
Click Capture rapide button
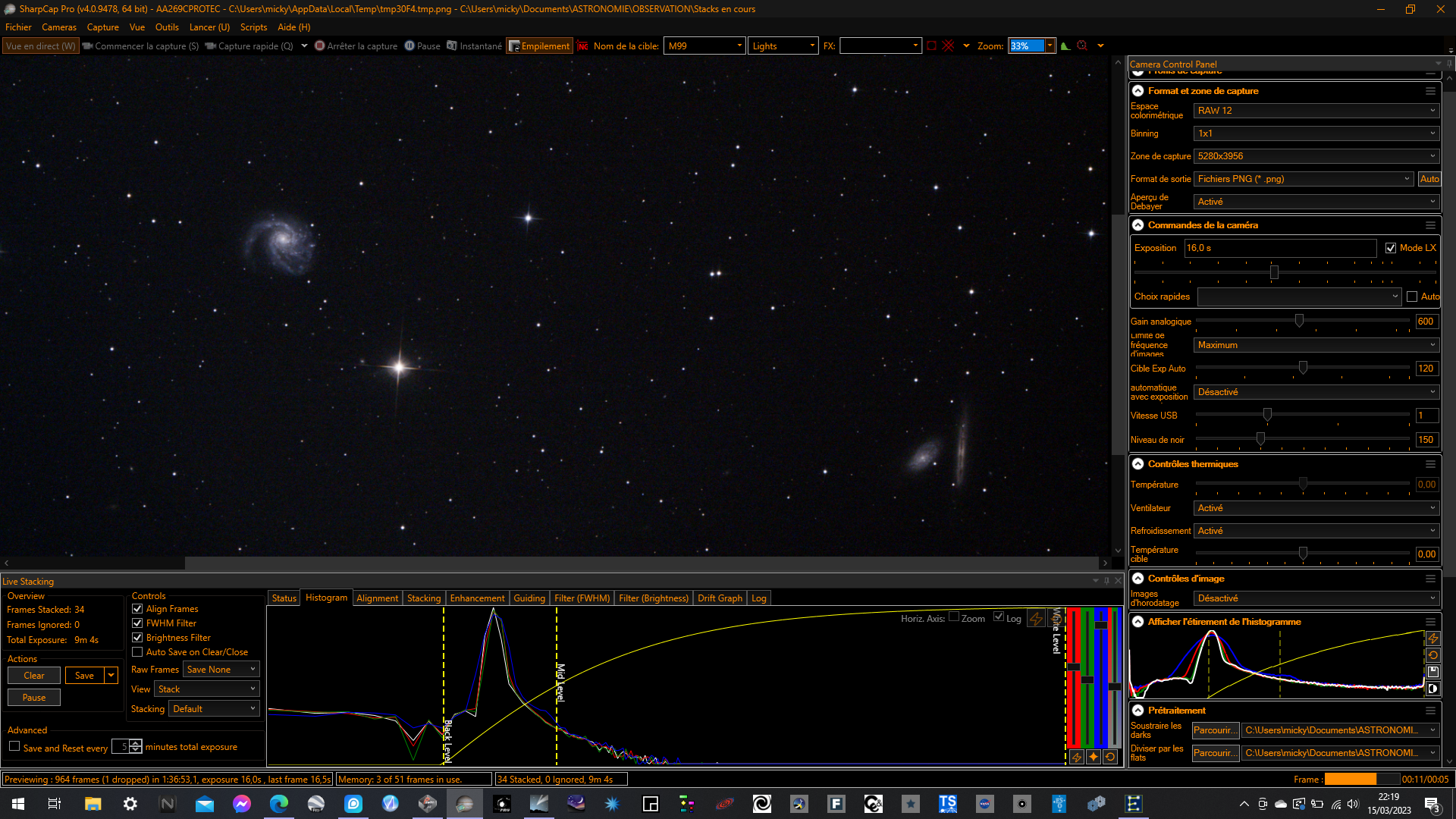pos(249,46)
